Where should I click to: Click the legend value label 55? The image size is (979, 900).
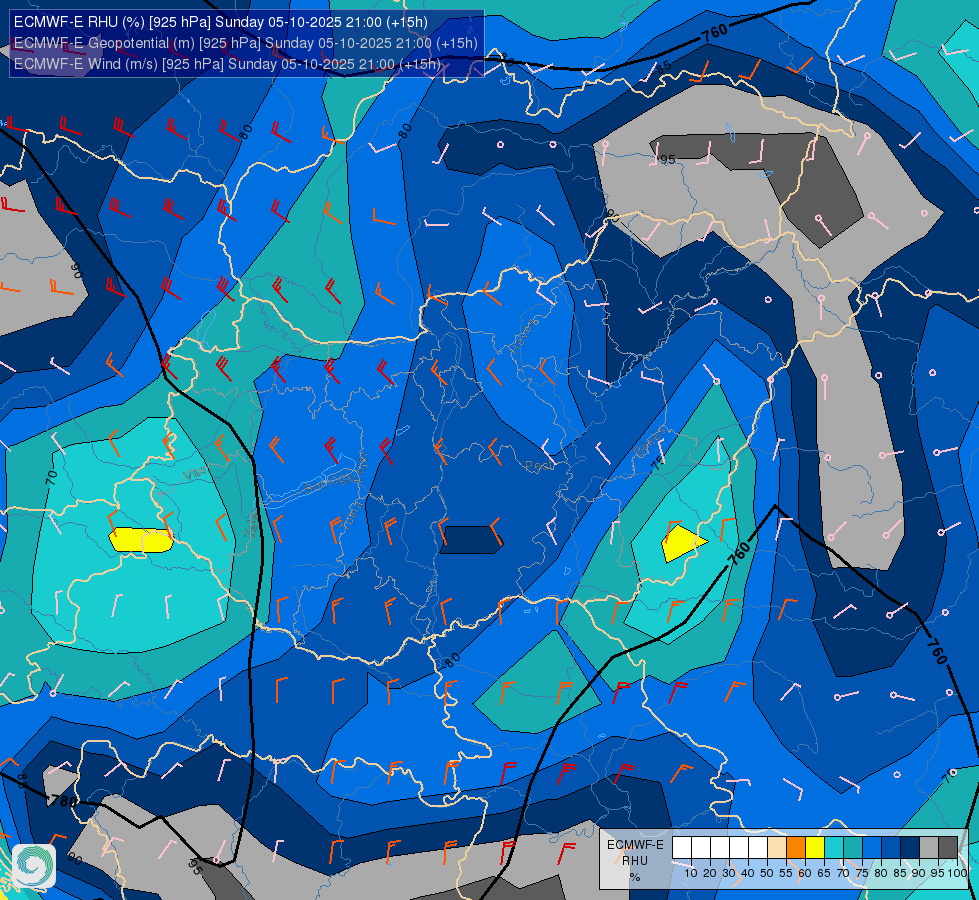[x=786, y=873]
